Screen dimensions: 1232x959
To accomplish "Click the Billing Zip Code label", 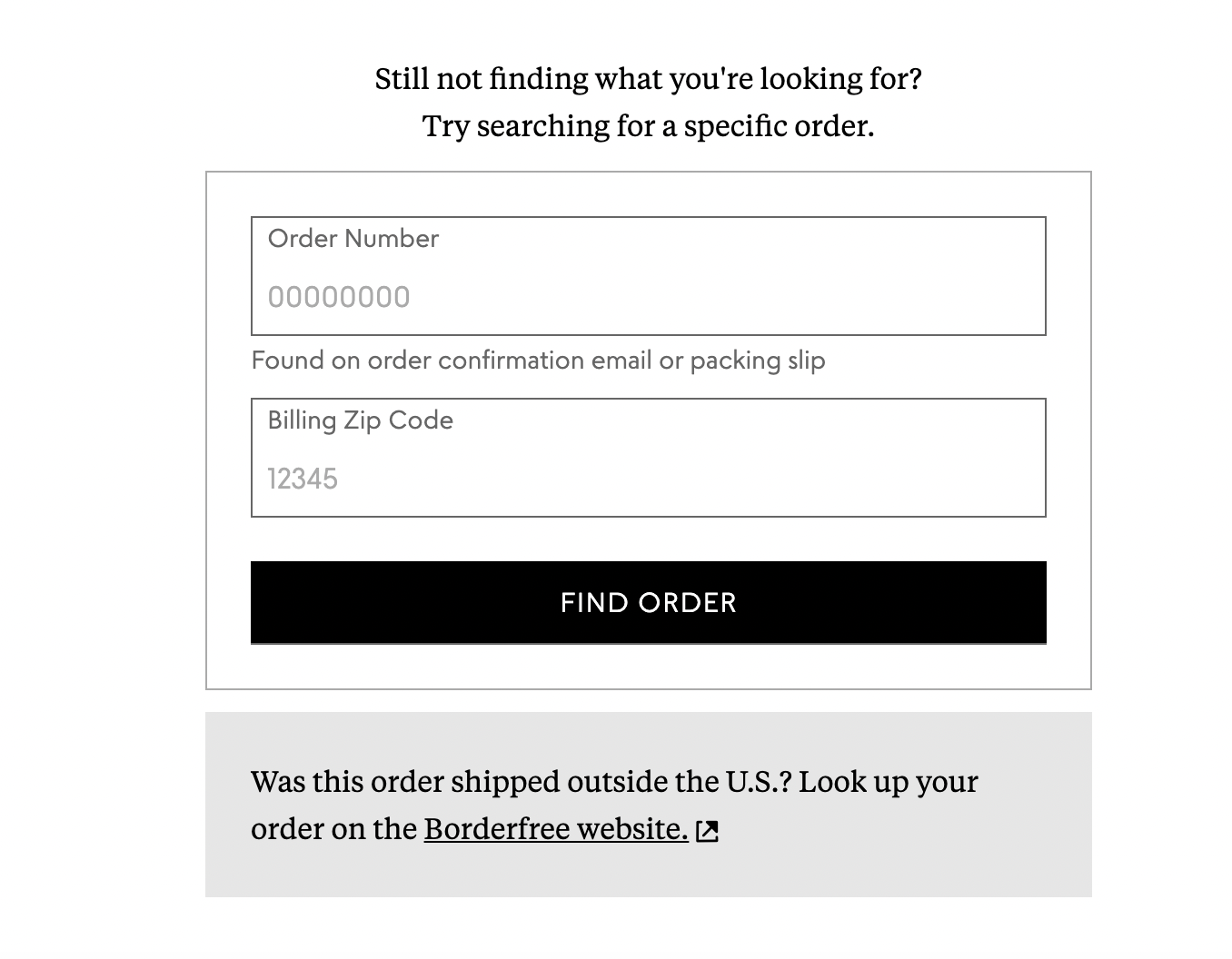I will [x=361, y=420].
